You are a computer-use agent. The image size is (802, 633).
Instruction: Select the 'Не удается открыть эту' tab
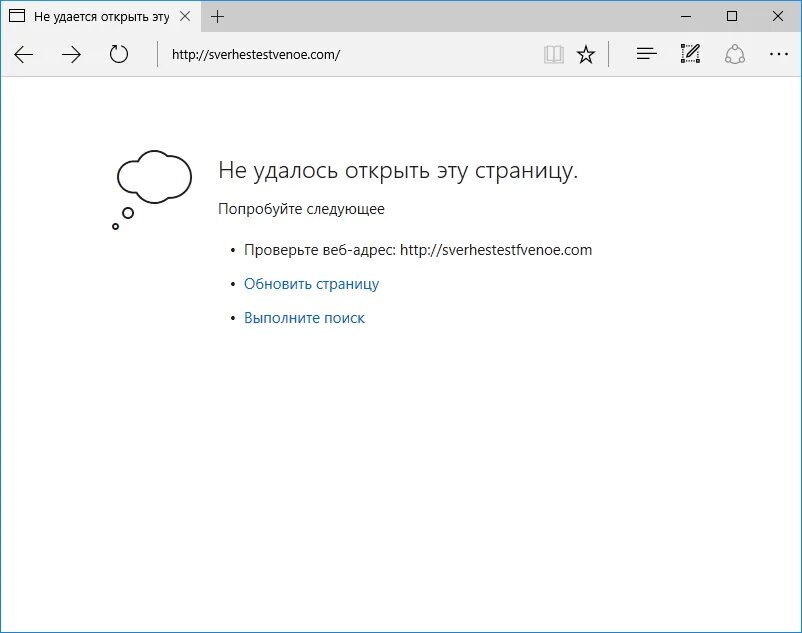[x=101, y=16]
